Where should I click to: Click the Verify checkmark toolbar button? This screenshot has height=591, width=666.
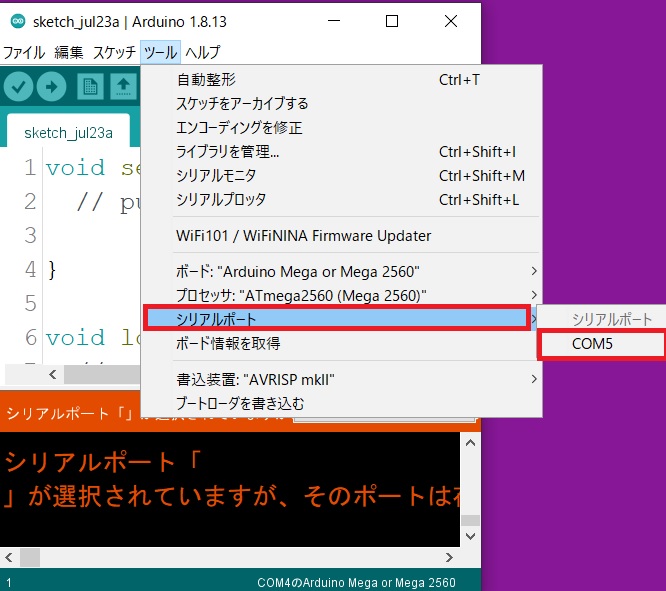point(18,87)
